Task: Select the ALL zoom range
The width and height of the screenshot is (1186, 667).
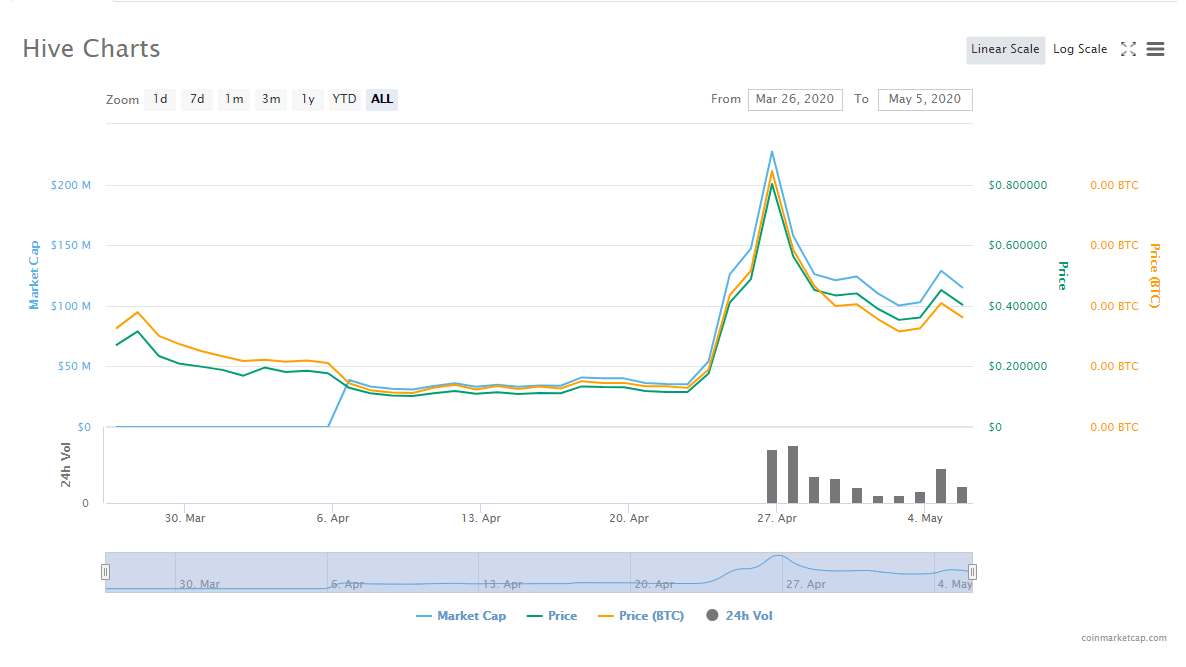Action: click(382, 99)
